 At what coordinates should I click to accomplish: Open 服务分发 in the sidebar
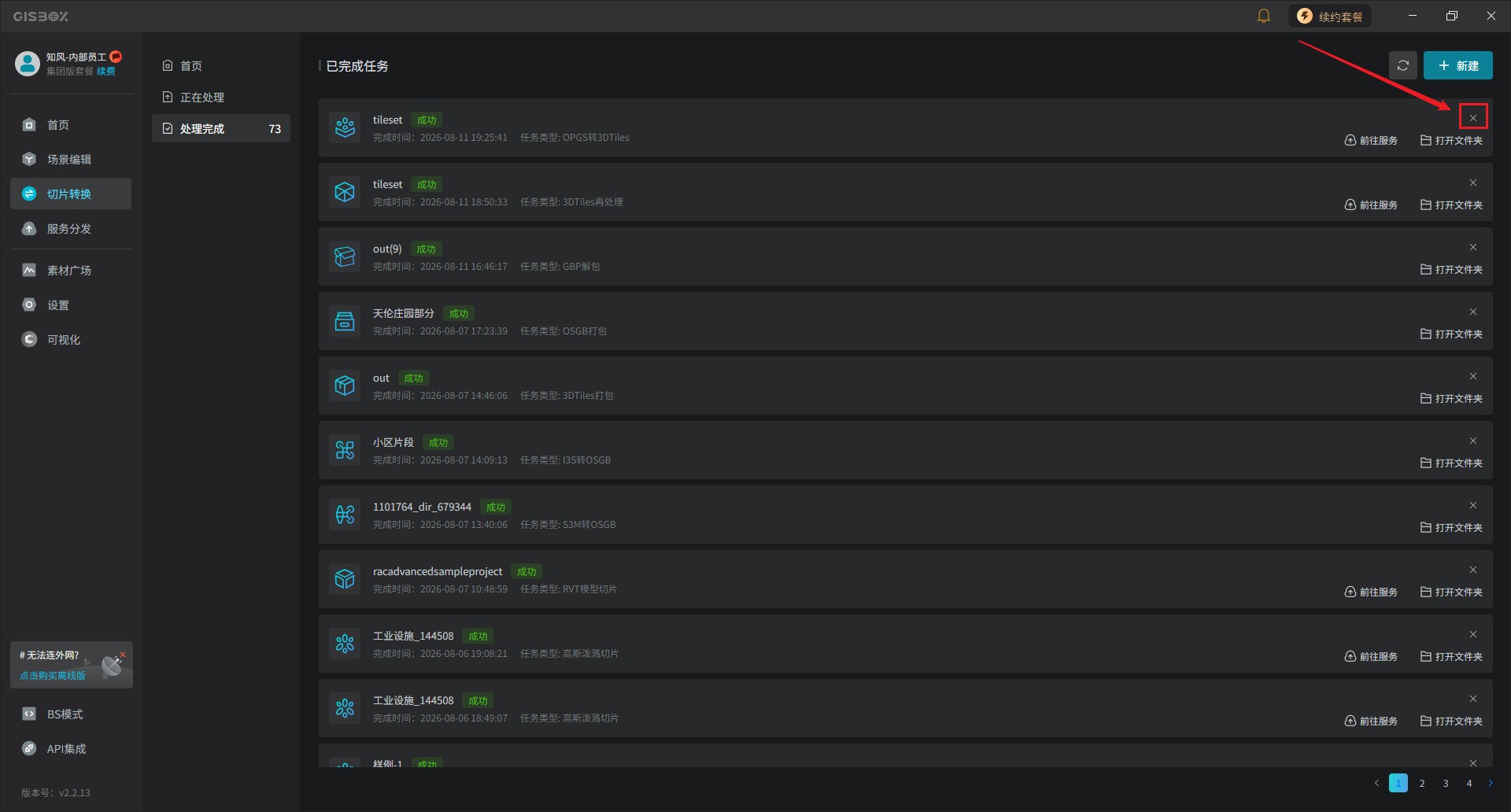pos(71,228)
